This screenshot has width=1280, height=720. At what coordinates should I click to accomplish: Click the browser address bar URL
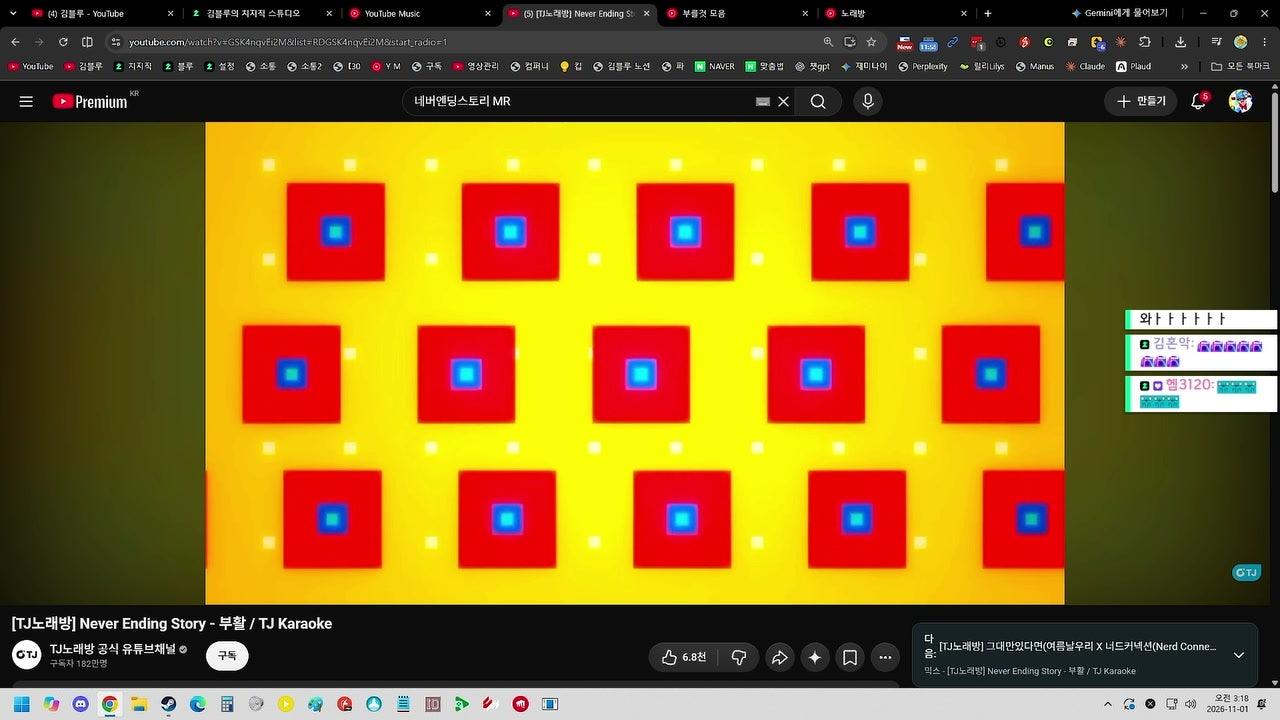coord(288,42)
